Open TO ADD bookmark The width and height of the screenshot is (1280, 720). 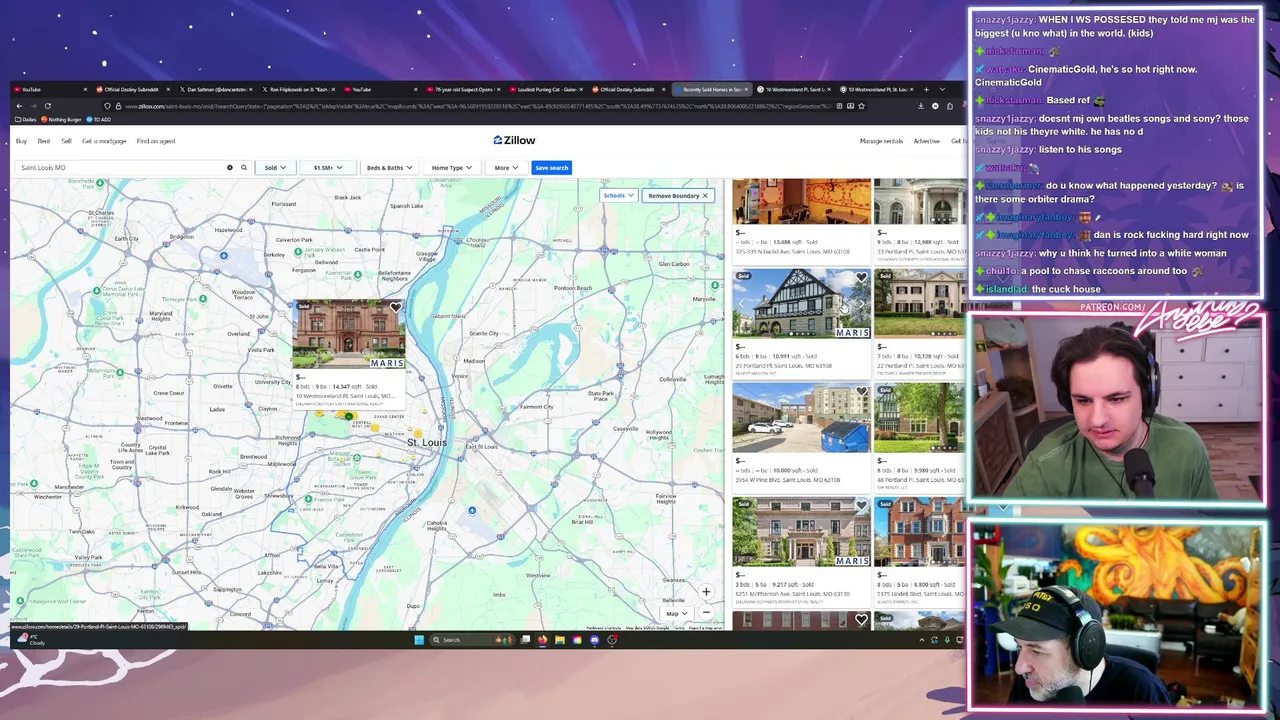101,120
